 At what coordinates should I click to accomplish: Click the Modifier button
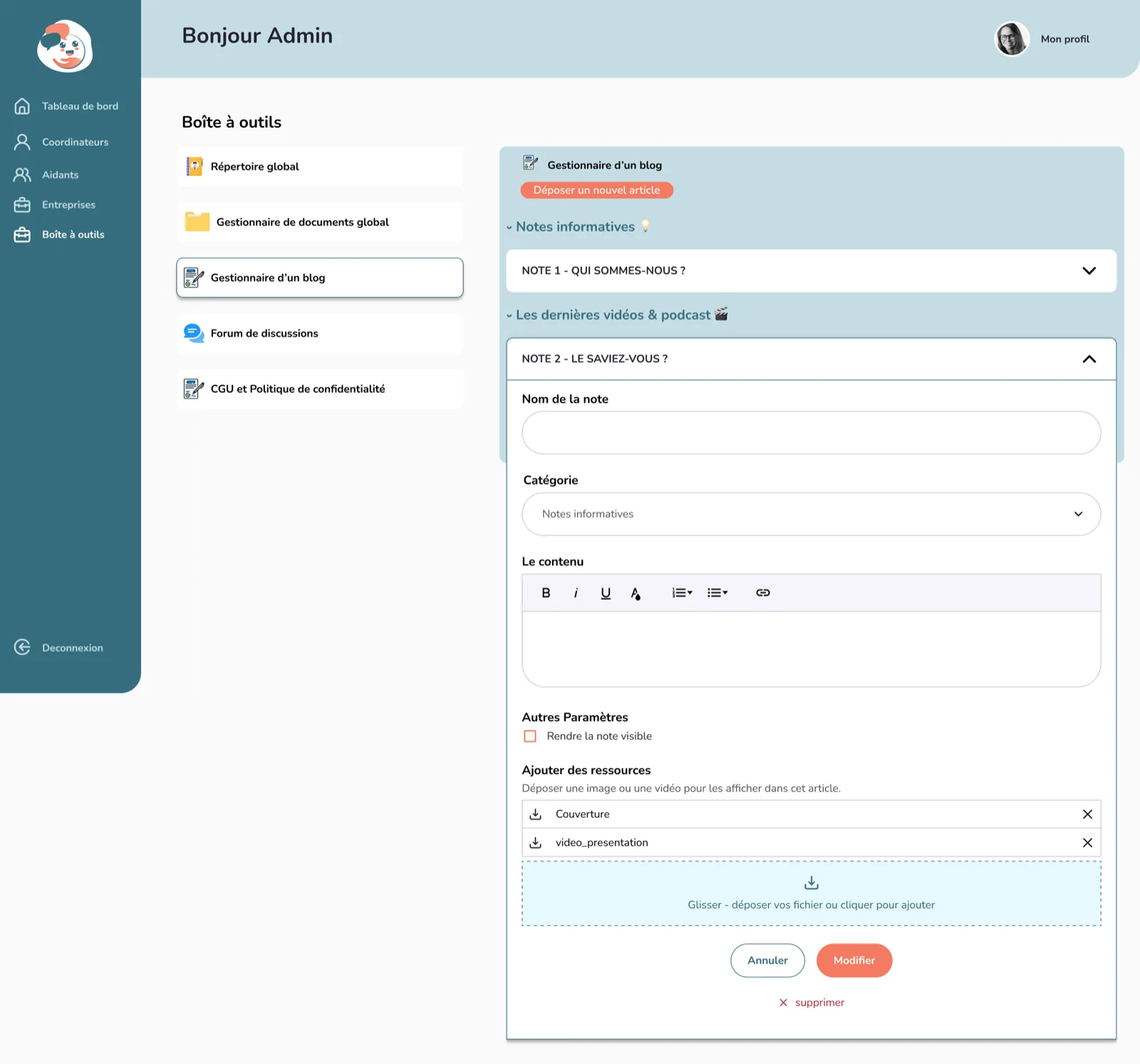[854, 961]
